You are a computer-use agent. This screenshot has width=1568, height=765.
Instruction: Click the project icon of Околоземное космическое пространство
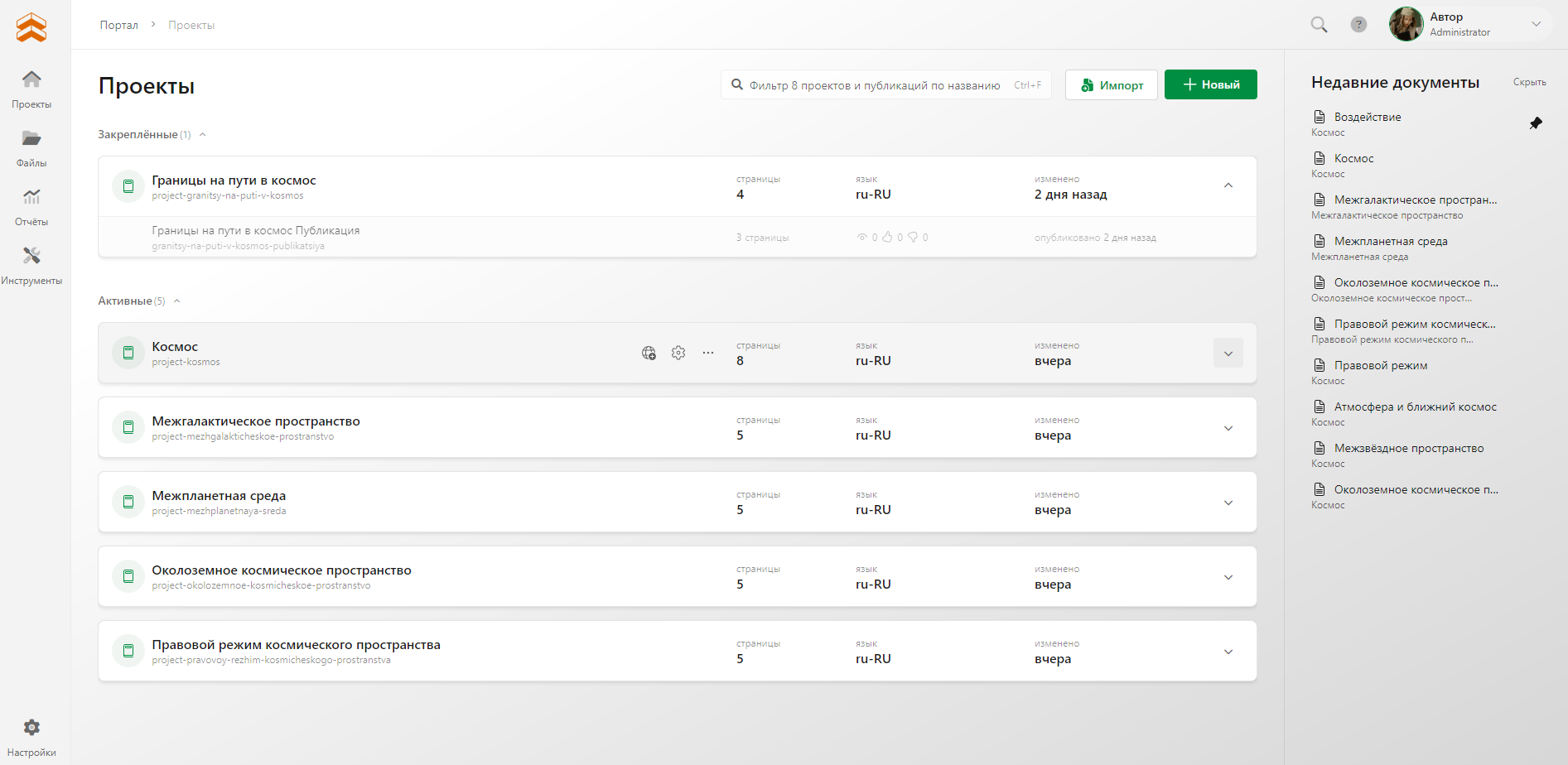(x=128, y=576)
